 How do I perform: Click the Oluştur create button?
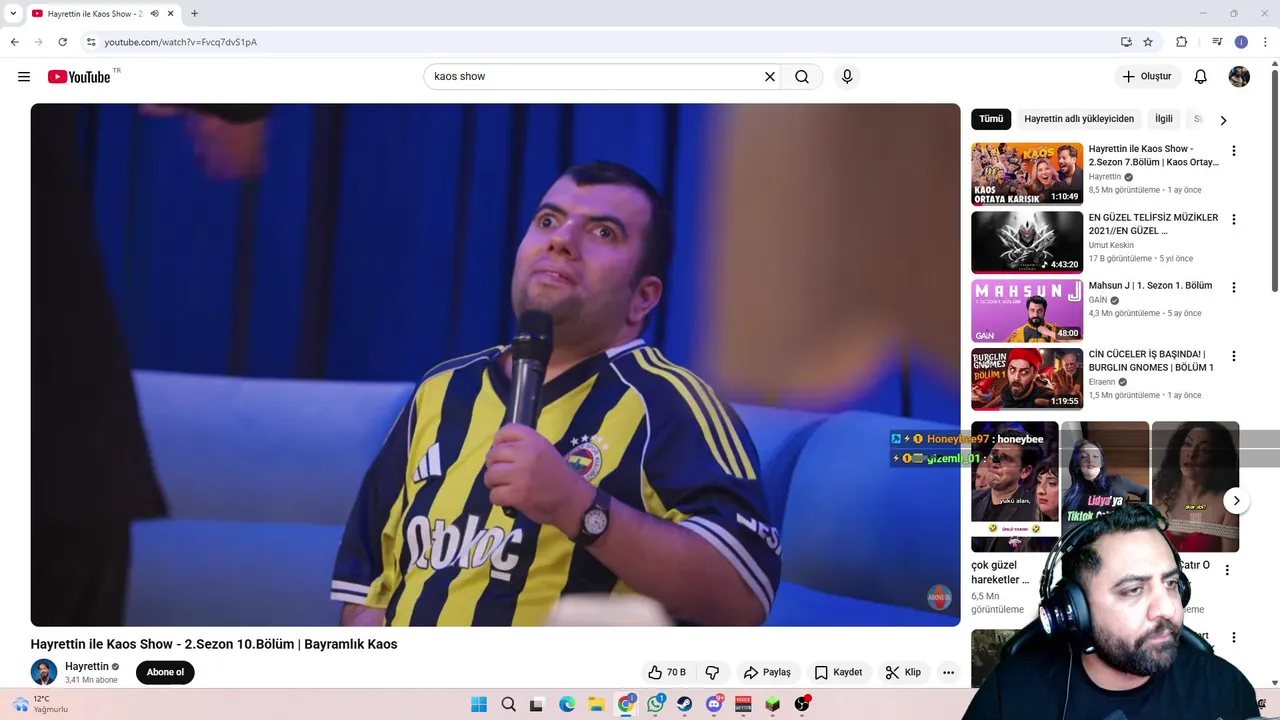pyautogui.click(x=1147, y=77)
